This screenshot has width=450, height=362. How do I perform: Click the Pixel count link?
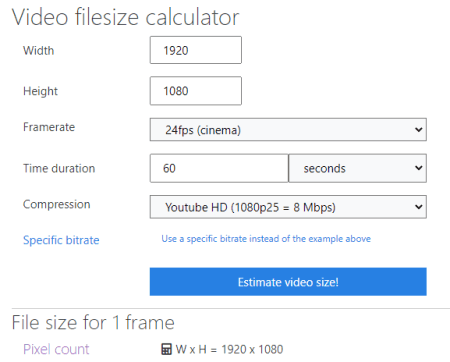(56, 349)
